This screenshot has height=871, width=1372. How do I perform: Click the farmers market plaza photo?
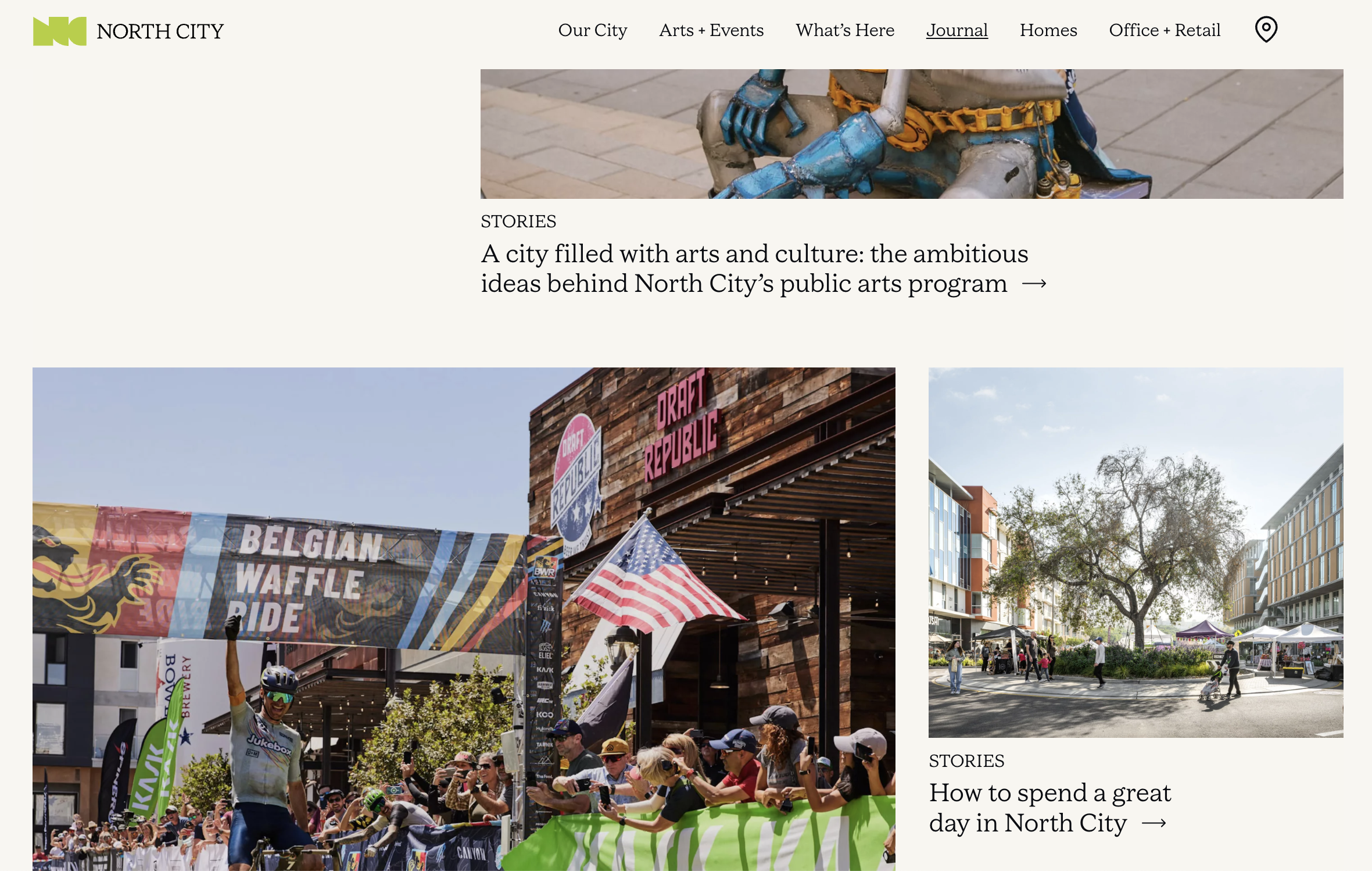click(x=1135, y=552)
